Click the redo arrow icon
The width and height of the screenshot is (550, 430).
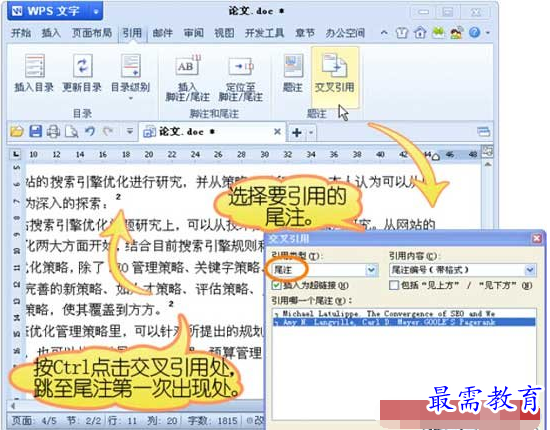pos(107,131)
